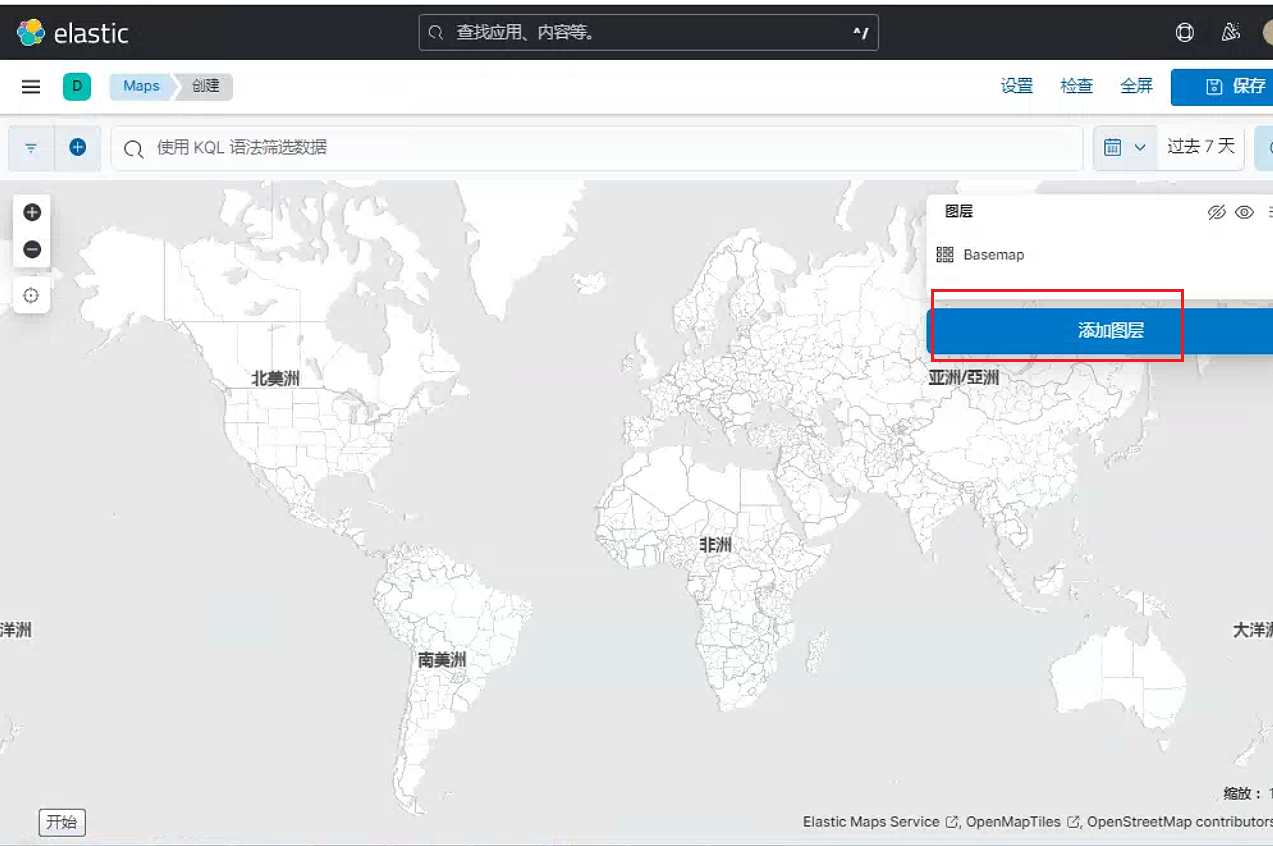This screenshot has width=1273, height=846.
Task: Open 设置 in the top menu
Action: pos(1017,86)
